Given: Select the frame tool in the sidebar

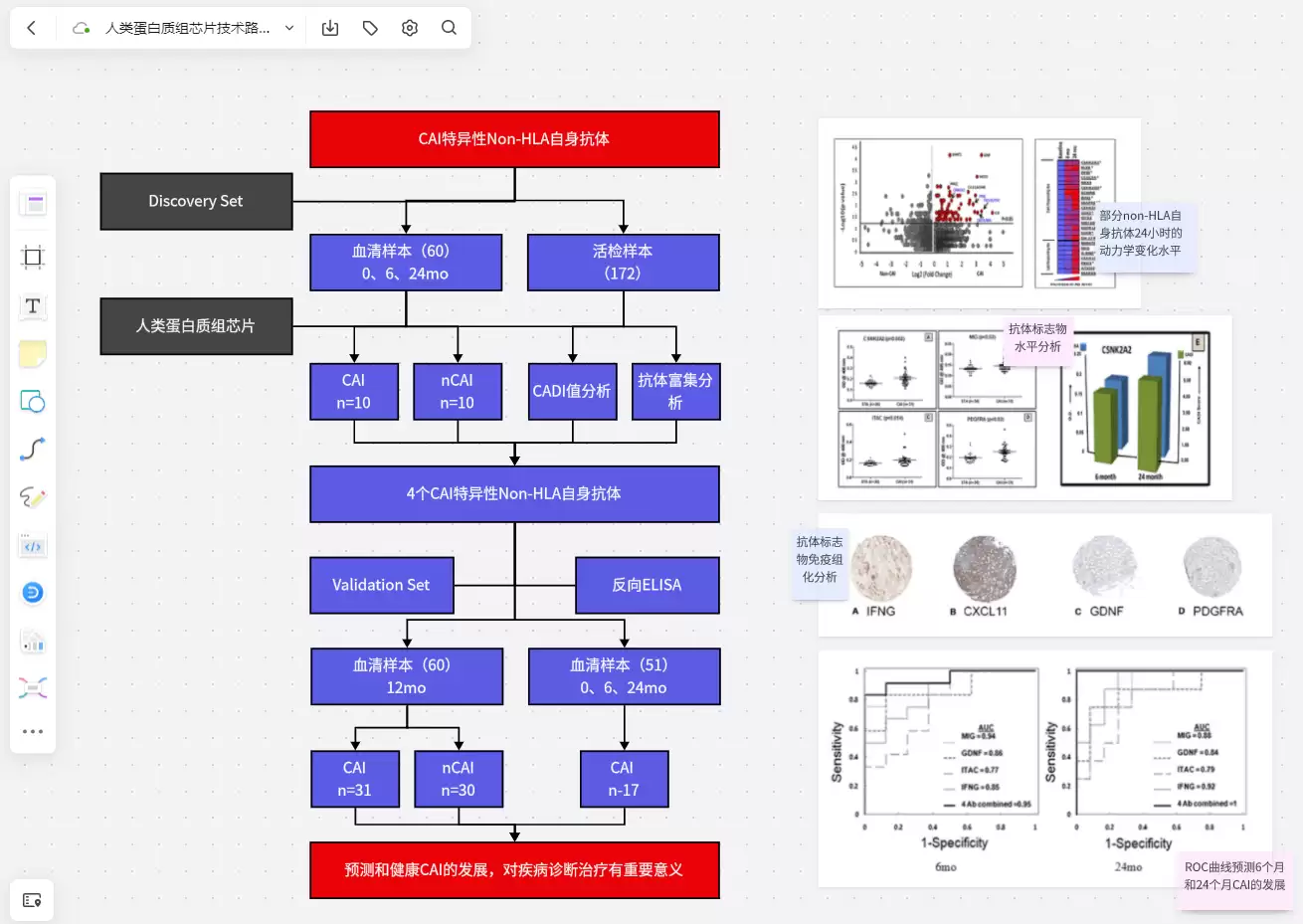Looking at the screenshot, I should (33, 258).
